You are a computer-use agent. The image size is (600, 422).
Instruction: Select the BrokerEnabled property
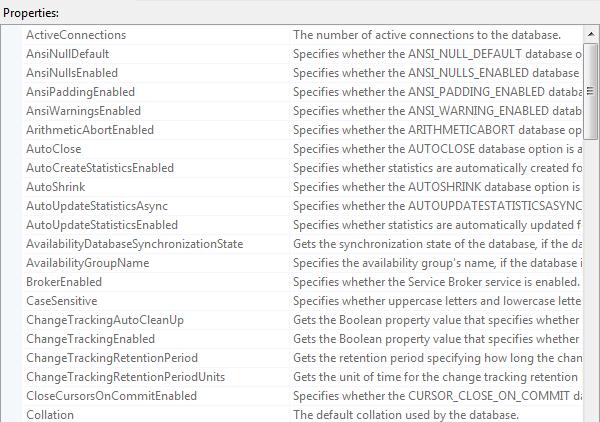(64, 282)
